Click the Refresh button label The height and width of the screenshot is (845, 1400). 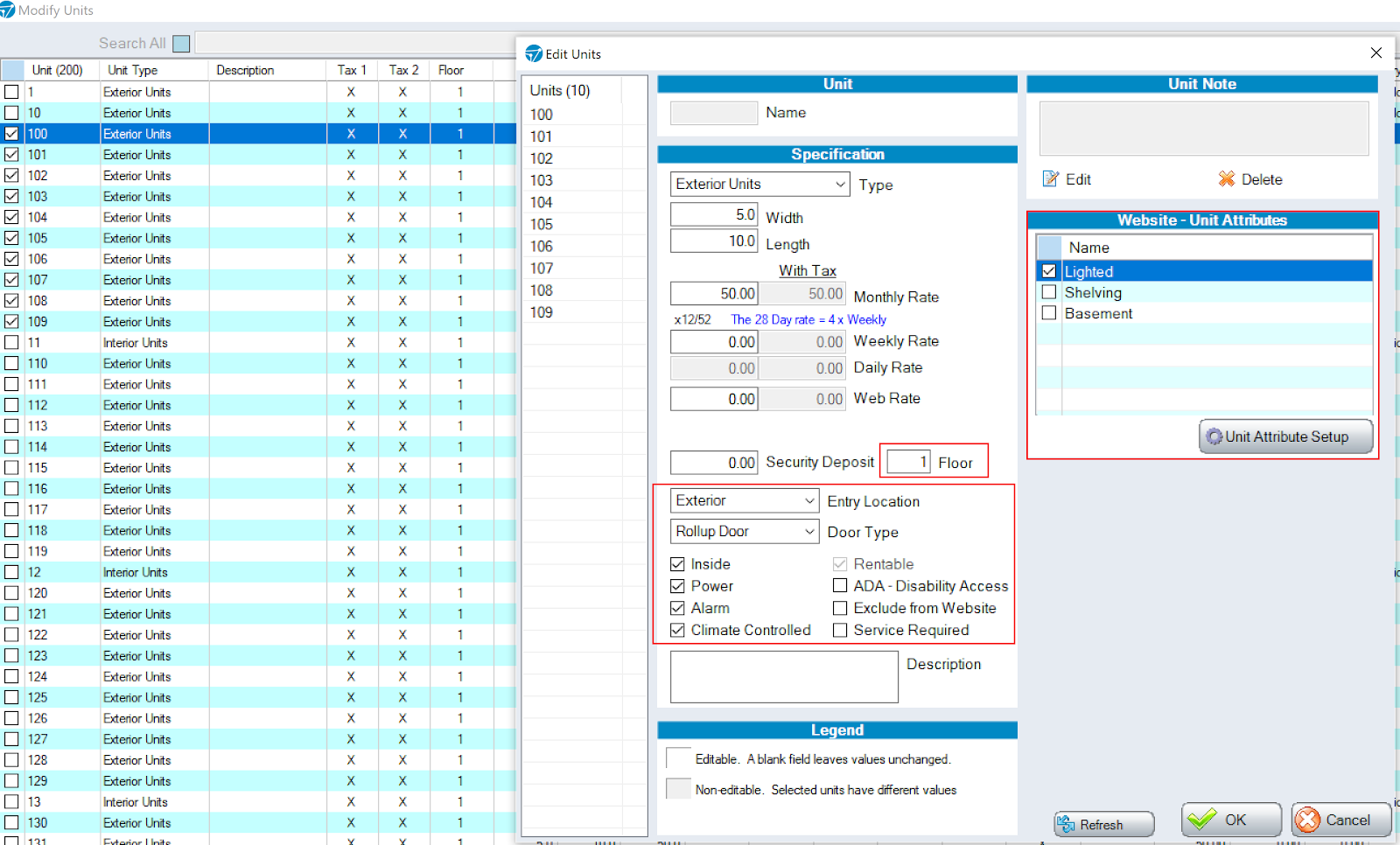(x=1101, y=825)
